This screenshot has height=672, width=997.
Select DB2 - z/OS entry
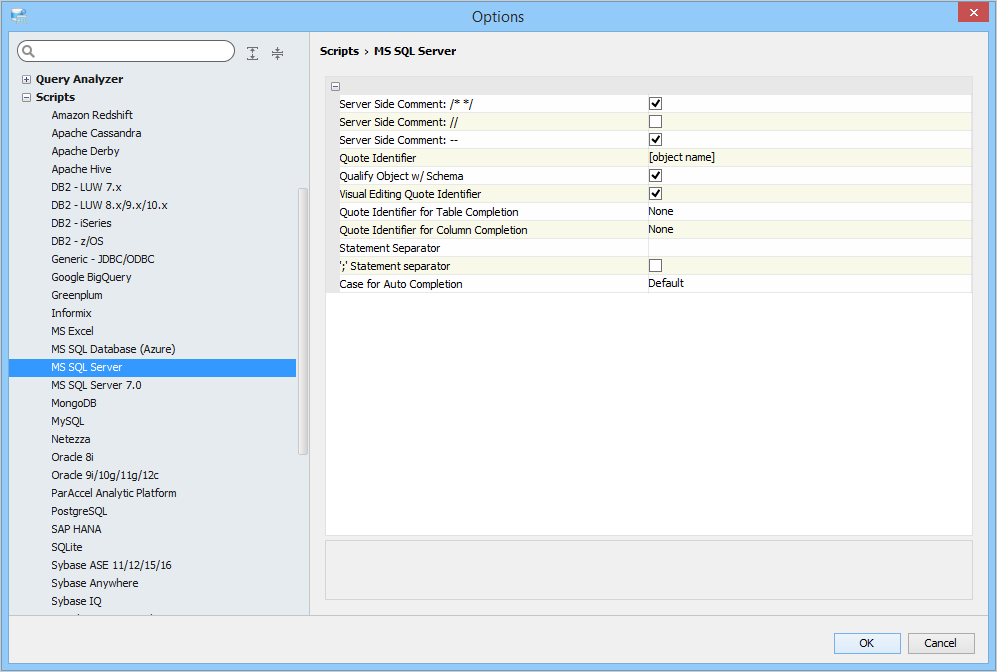[78, 241]
